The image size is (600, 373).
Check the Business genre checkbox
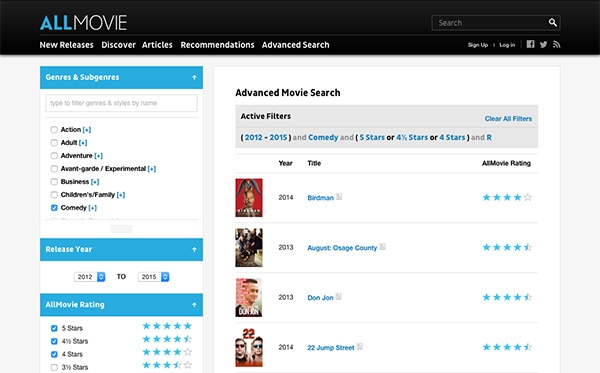[54, 182]
